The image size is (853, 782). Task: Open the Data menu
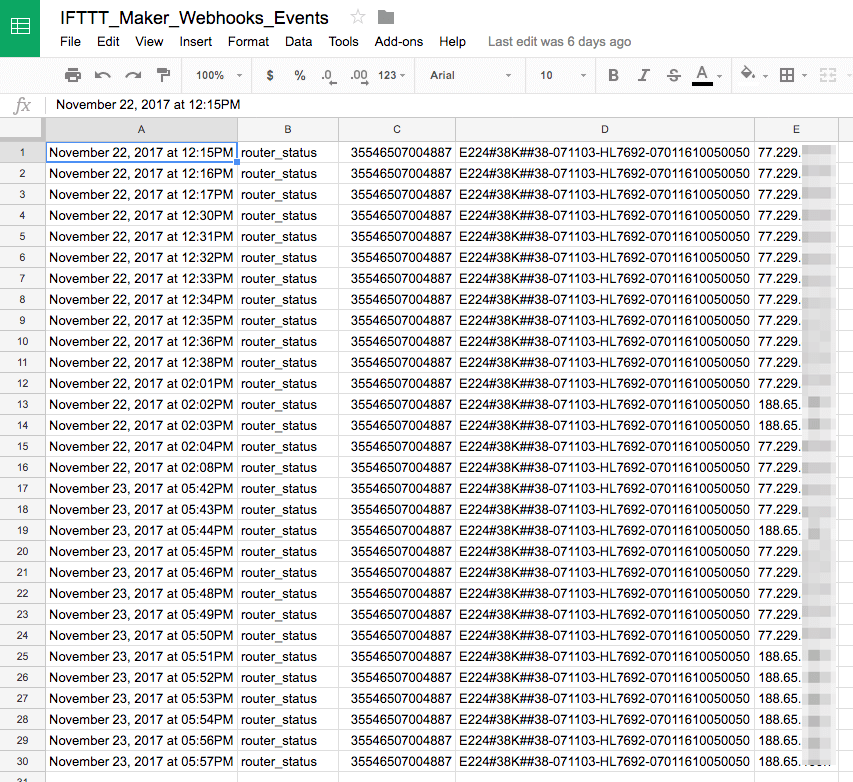pyautogui.click(x=298, y=42)
